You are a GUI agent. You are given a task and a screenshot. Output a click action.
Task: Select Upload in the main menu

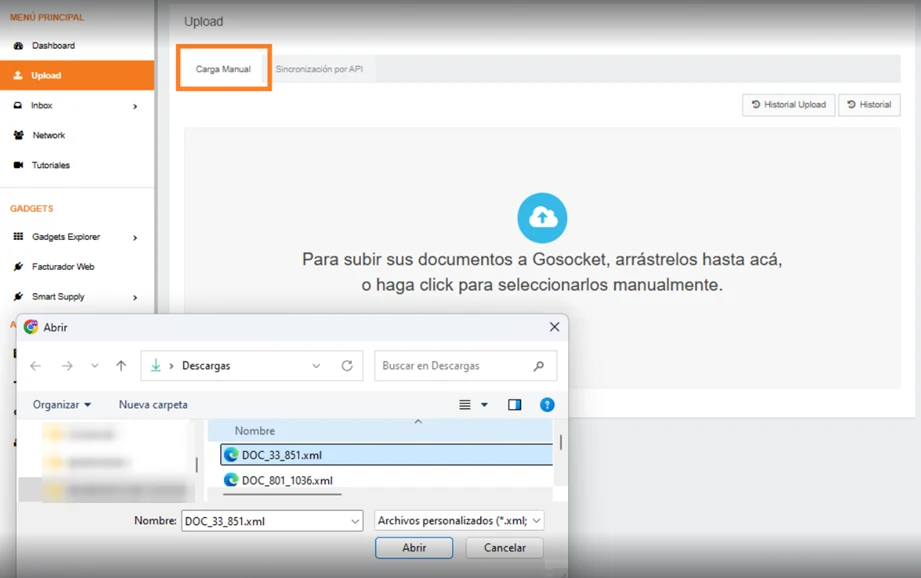pyautogui.click(x=77, y=75)
